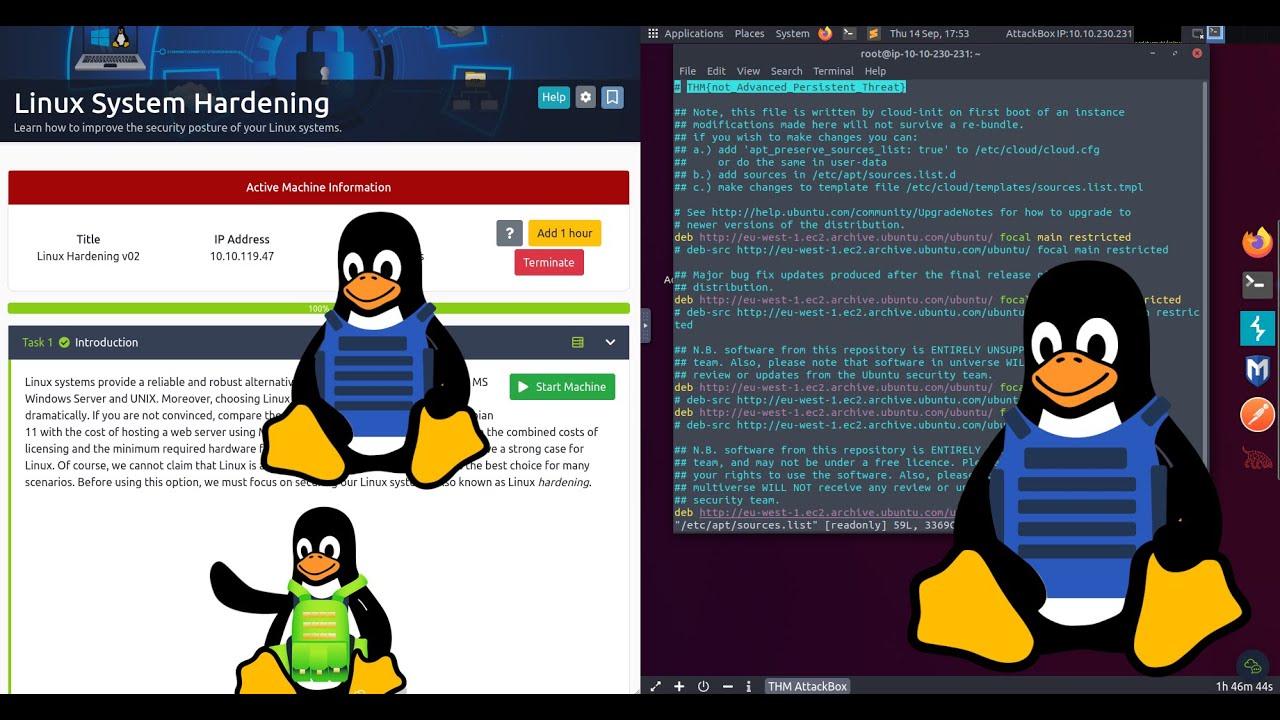Select the THM AttackBox tab
Image resolution: width=1280 pixels, height=720 pixels.
click(x=808, y=686)
